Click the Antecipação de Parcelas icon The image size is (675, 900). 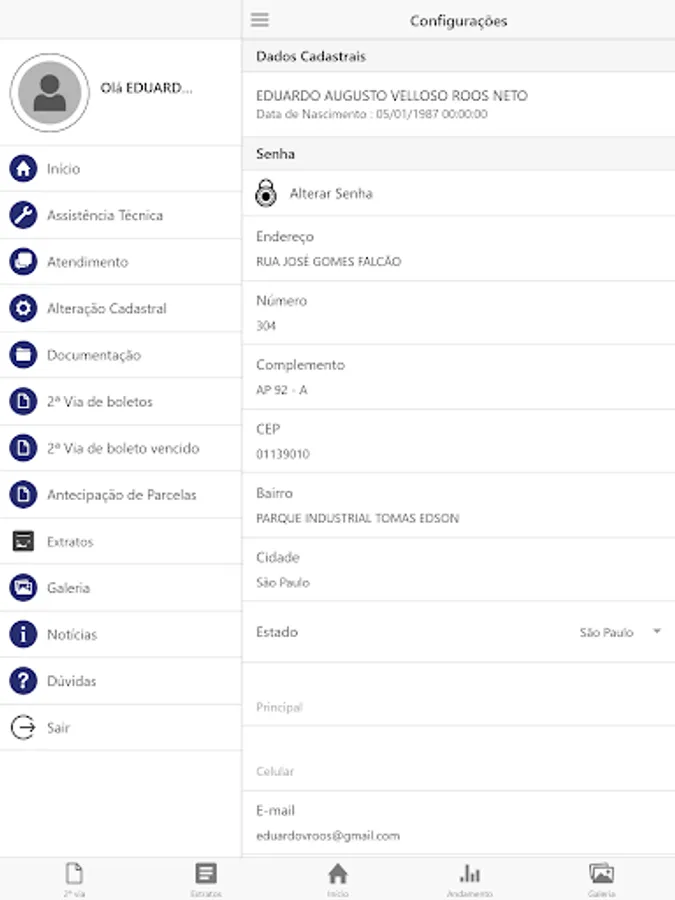point(23,494)
